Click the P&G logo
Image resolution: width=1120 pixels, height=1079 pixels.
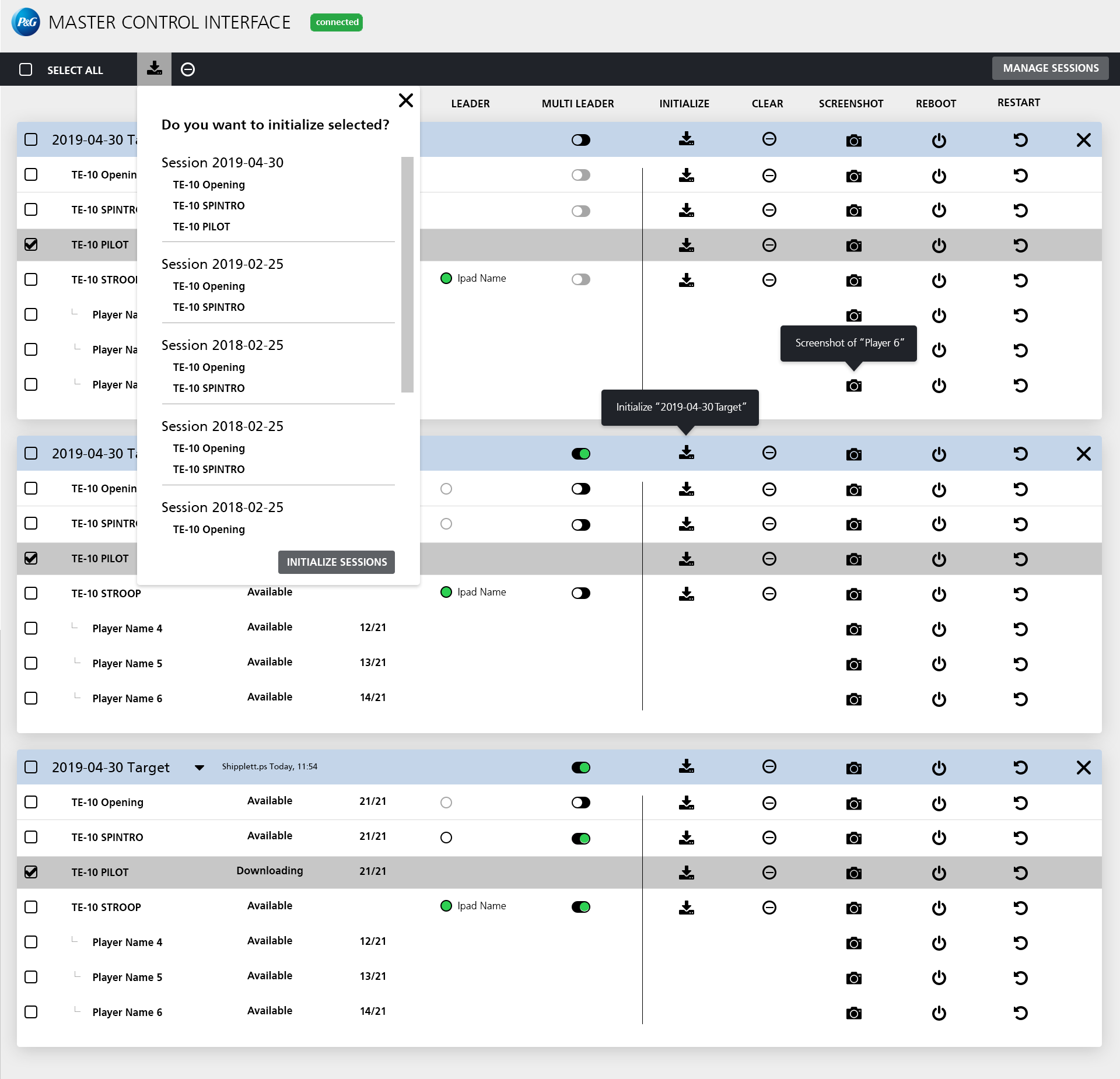(x=26, y=22)
